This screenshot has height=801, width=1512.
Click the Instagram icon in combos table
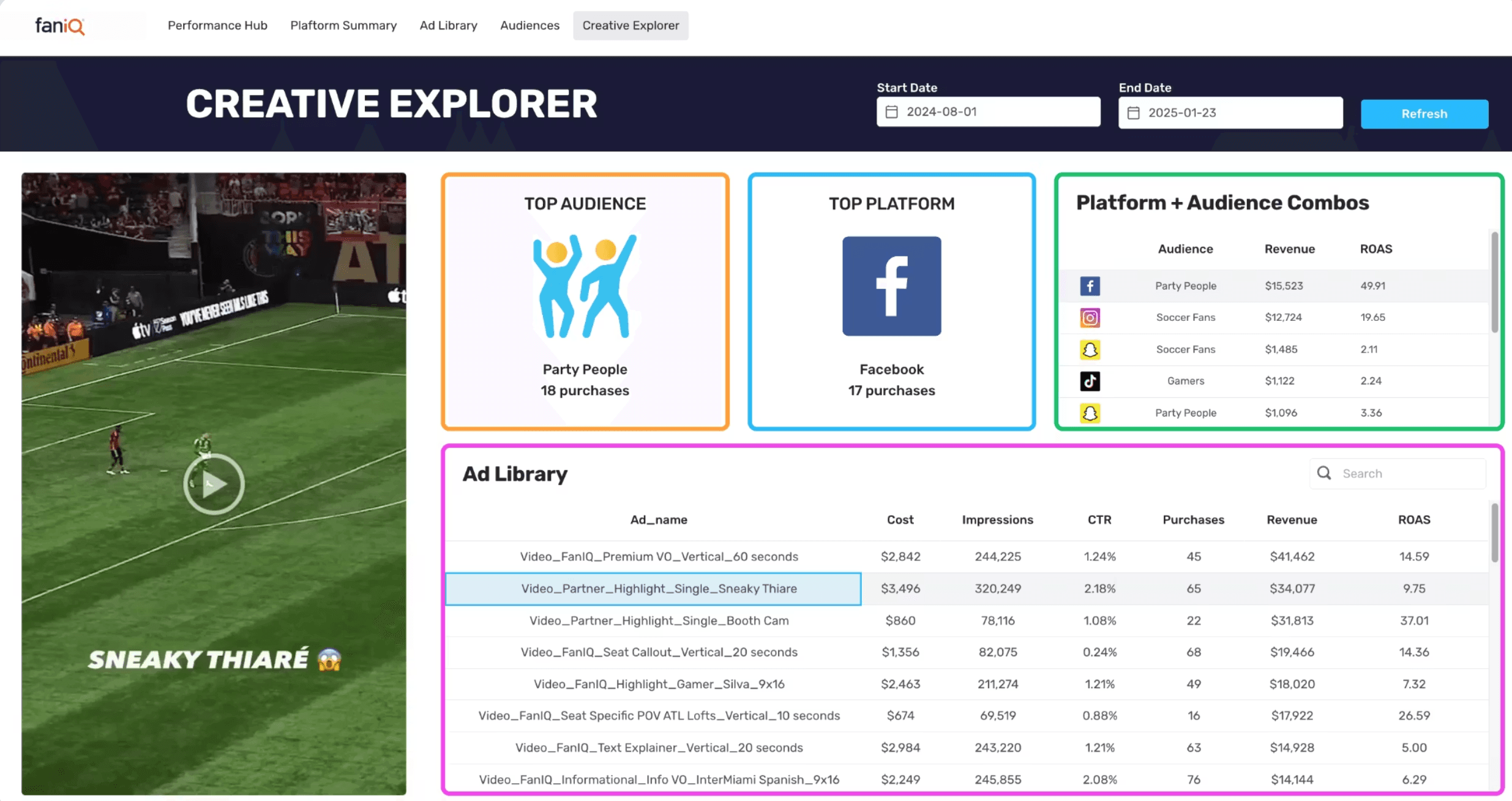tap(1090, 318)
